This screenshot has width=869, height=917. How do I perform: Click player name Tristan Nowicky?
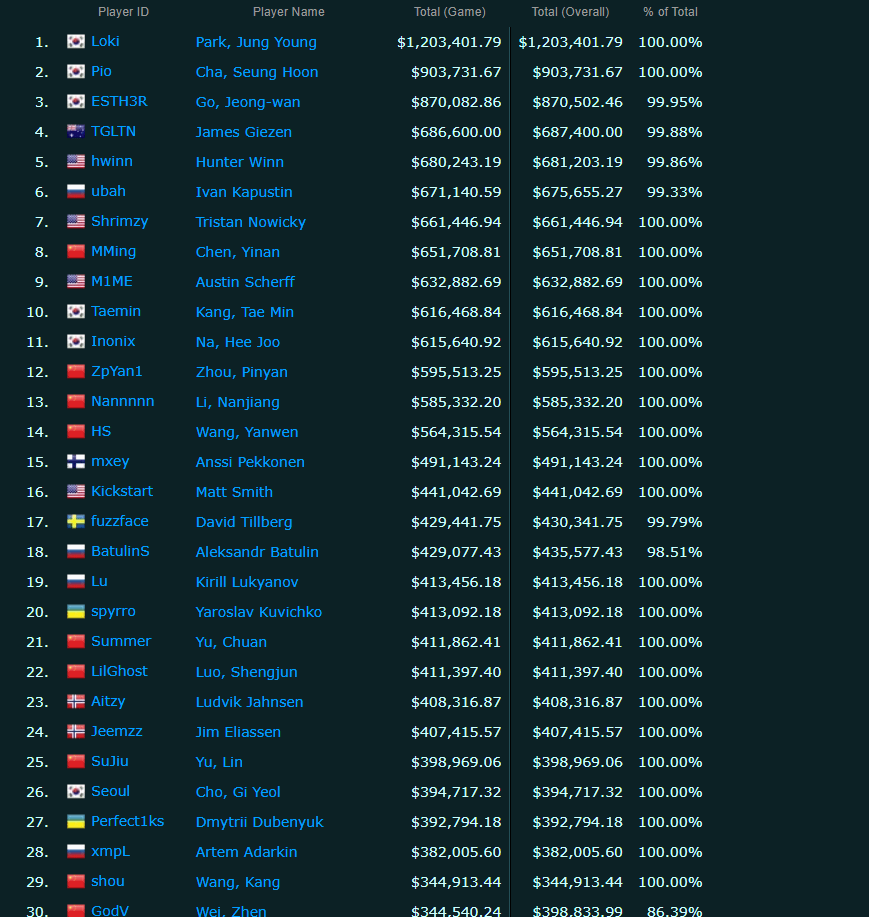tap(250, 222)
